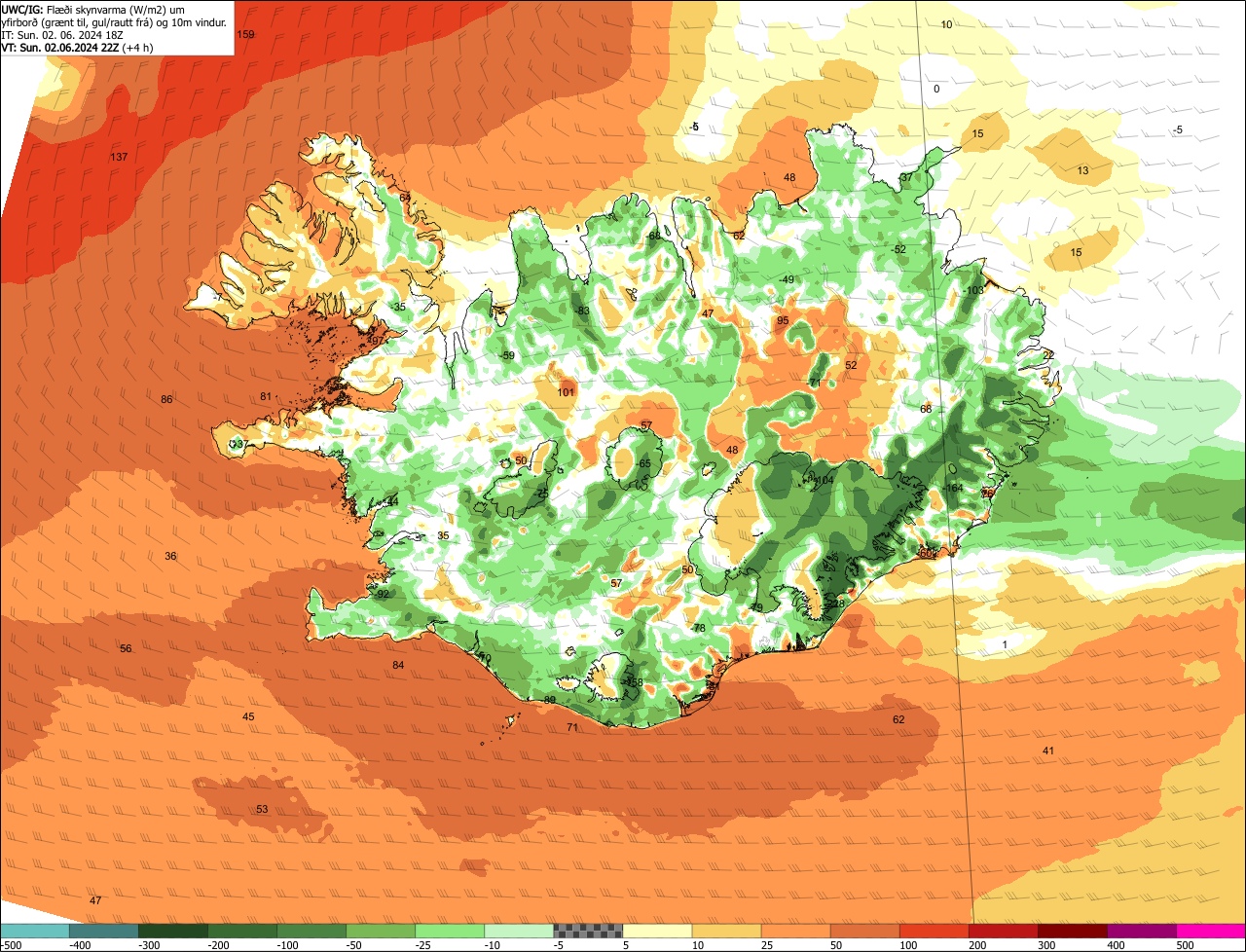Click the checkered legend swatch between -5 and 5
The width and height of the screenshot is (1246, 952).
(588, 931)
